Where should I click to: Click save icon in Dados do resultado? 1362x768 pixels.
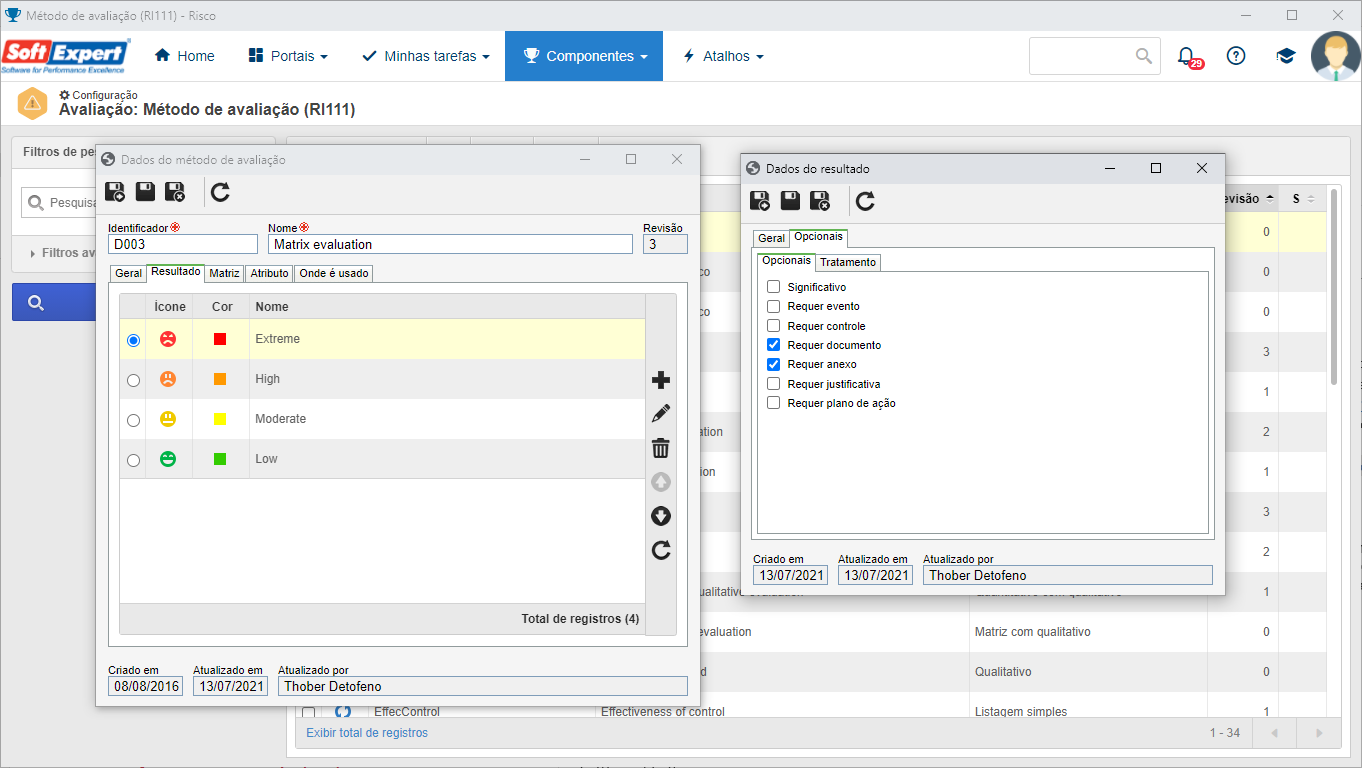790,201
